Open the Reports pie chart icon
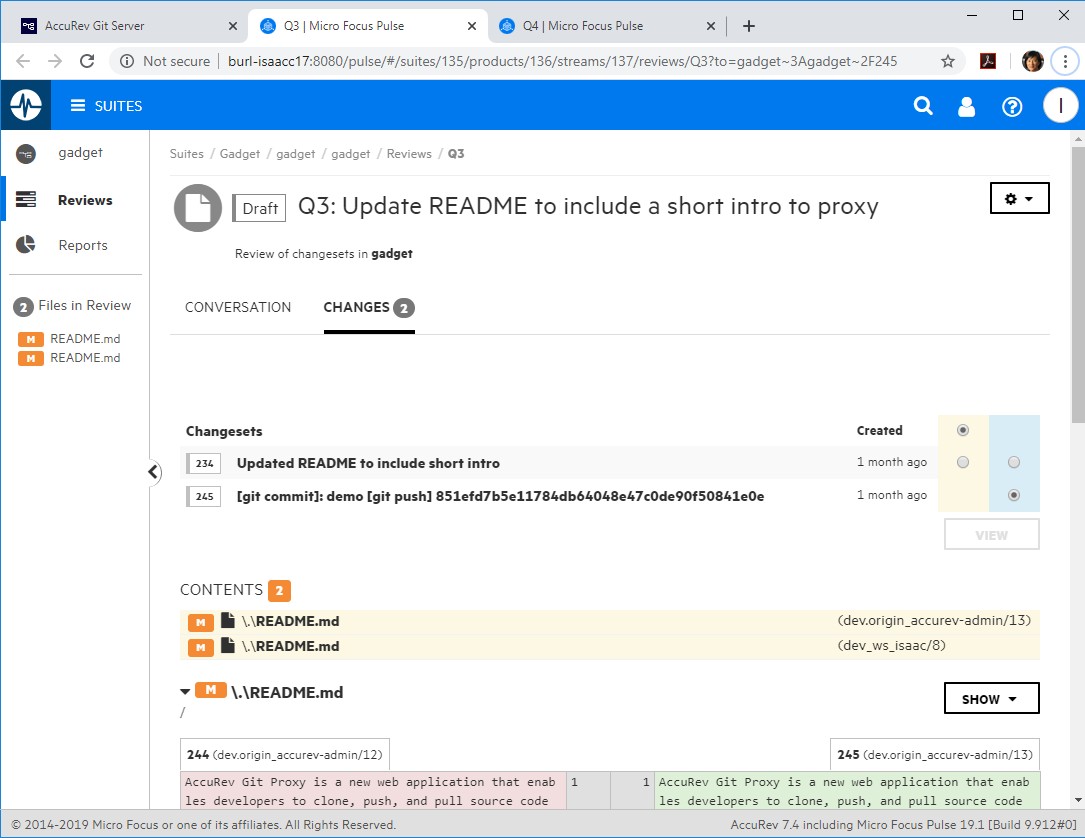1085x838 pixels. [x=26, y=245]
